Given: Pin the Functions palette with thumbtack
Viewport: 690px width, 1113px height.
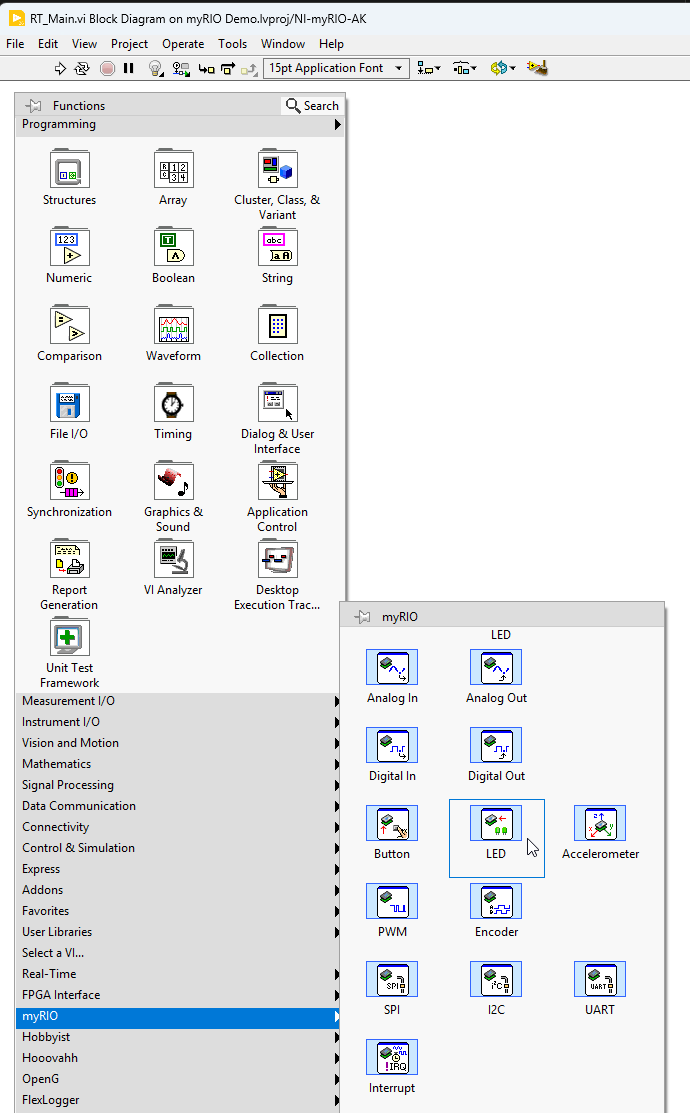Looking at the screenshot, I should coord(34,106).
